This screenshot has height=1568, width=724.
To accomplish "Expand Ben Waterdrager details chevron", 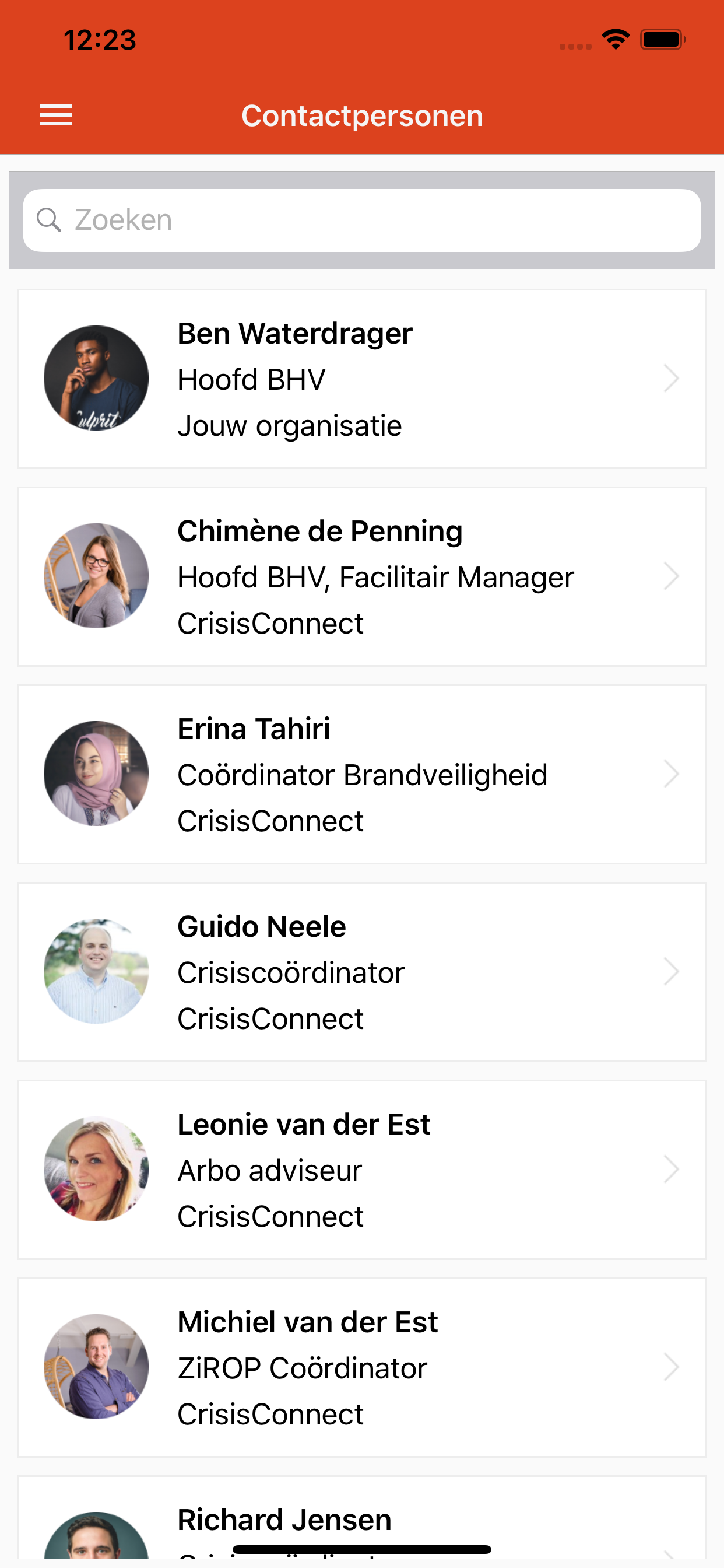I will coord(671,378).
